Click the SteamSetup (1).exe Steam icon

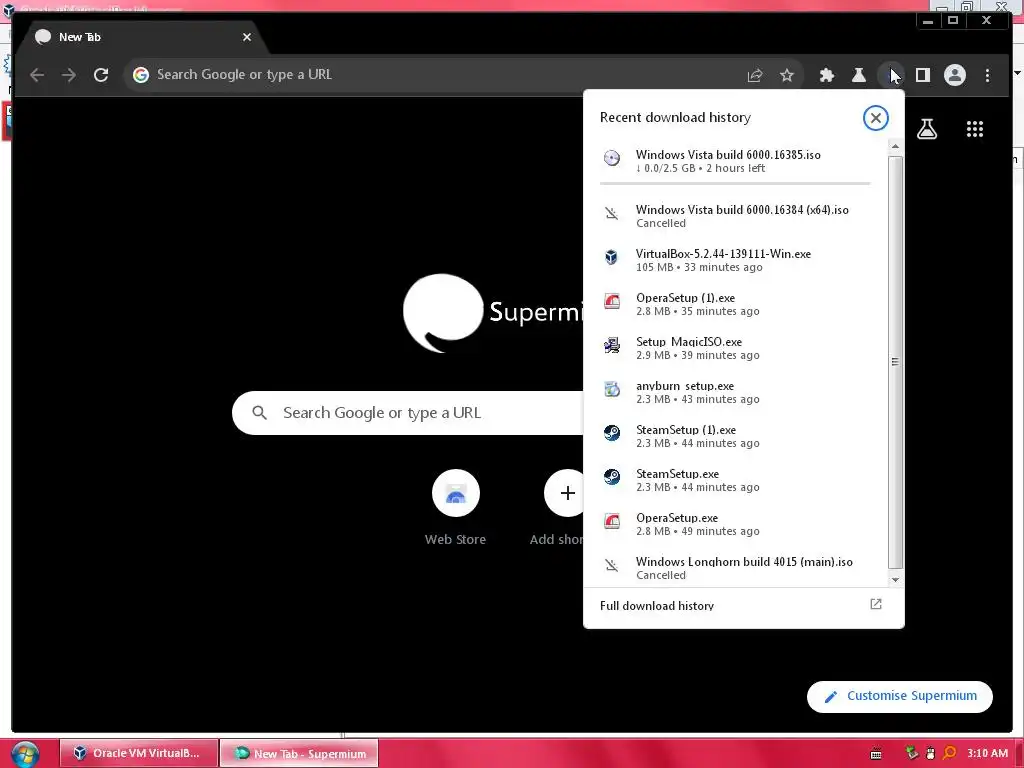coord(611,433)
